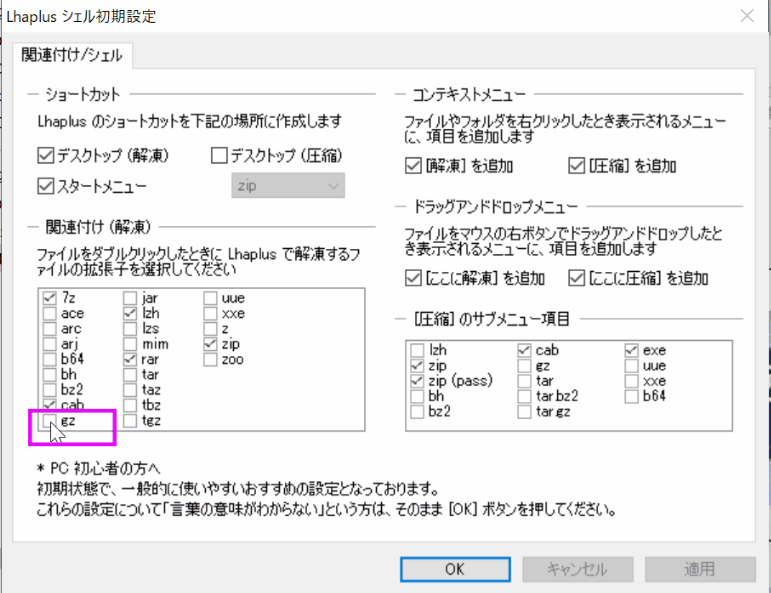Check tar in compress submenu list
Screen dimensions: 771x593
click(x=524, y=381)
